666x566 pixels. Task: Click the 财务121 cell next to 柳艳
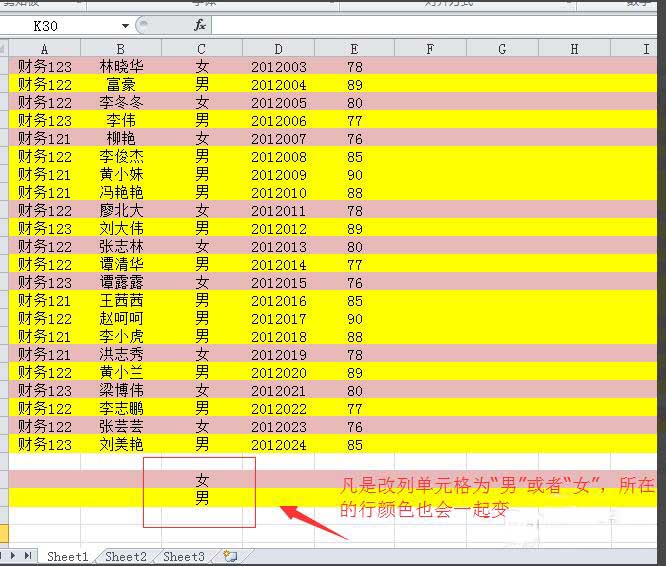click(x=45, y=138)
